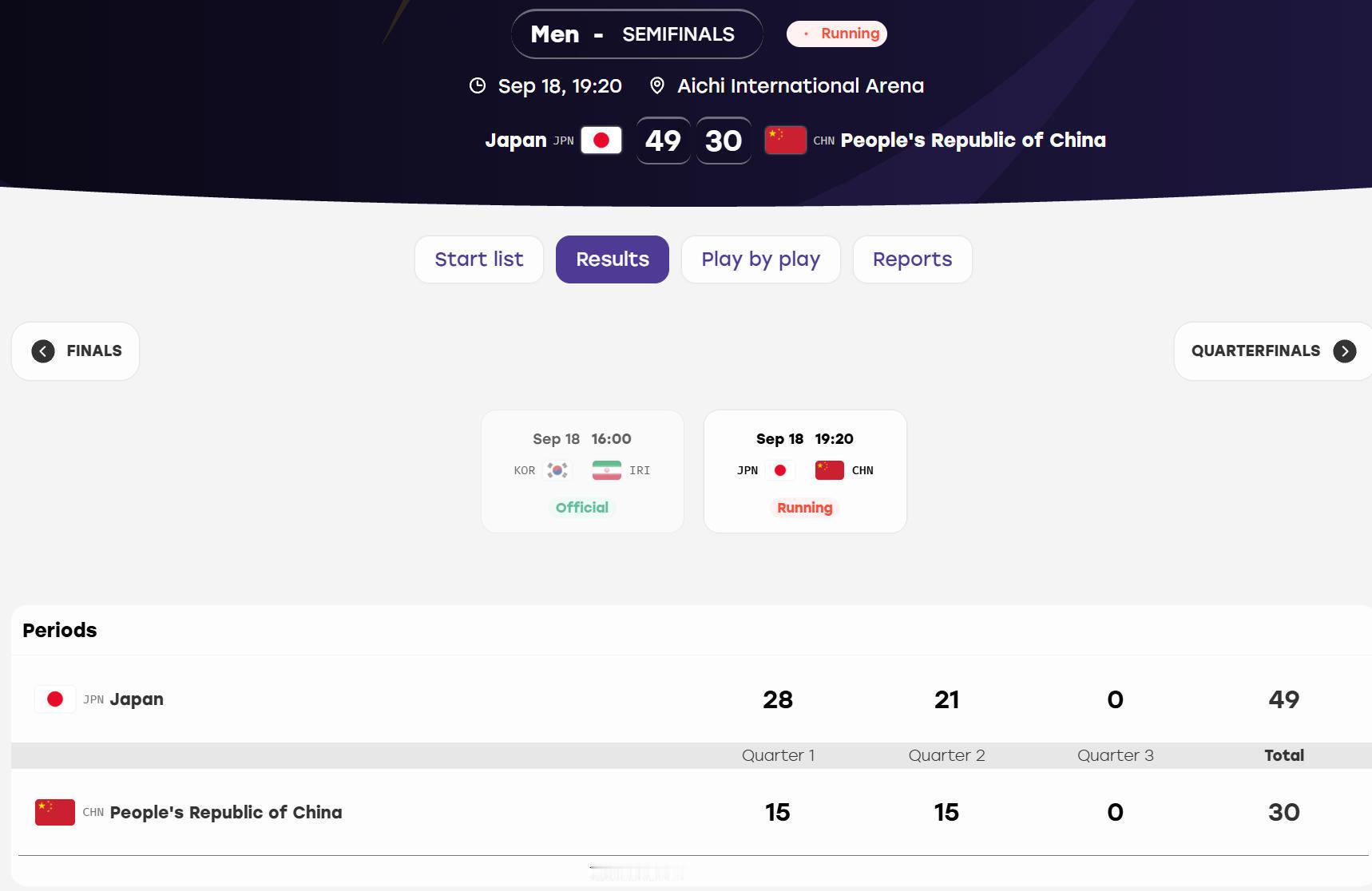The width and height of the screenshot is (1372, 891).
Task: Click Japan's Total score of 49 in Periods
Action: coord(1284,700)
